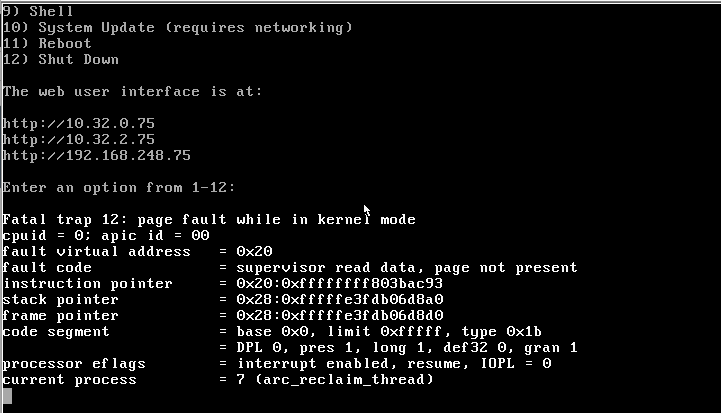
Task: Click the 'interrupt enabled, resume, IOPL = 0' text
Action: 394,364
